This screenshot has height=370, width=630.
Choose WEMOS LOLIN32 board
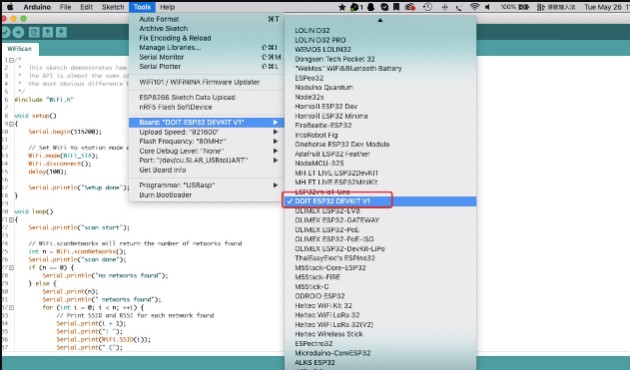(323, 49)
